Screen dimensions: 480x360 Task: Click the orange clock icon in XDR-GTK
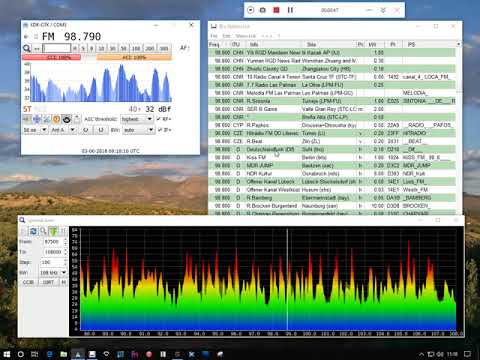click(56, 119)
